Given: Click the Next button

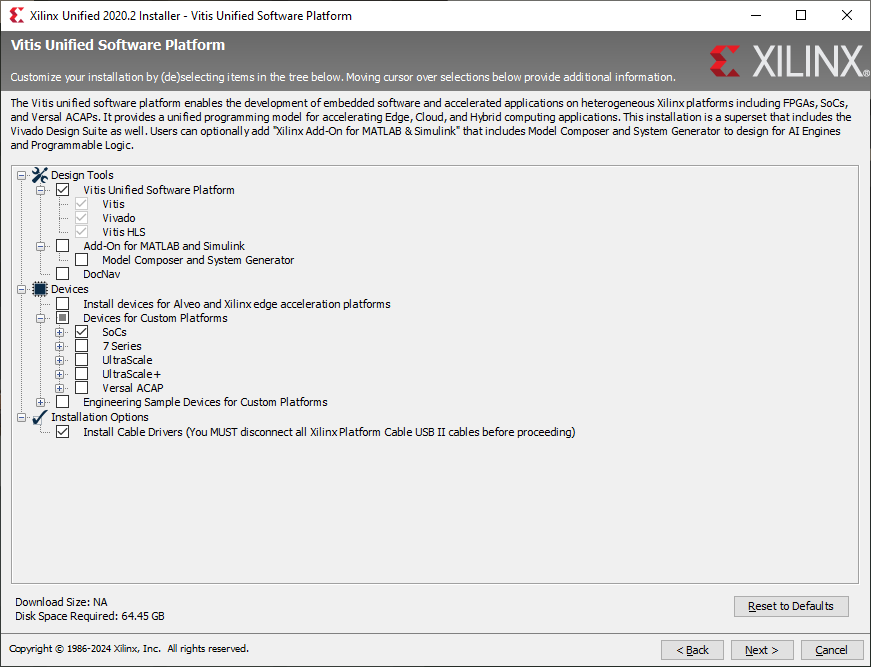Looking at the screenshot, I should (x=761, y=650).
